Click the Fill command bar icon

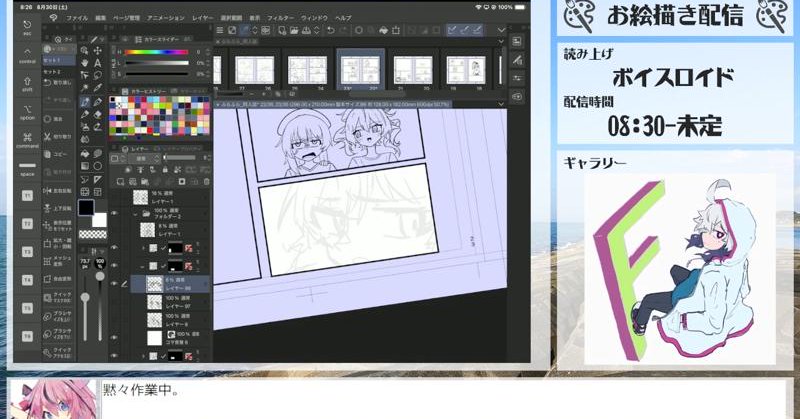pos(383,31)
